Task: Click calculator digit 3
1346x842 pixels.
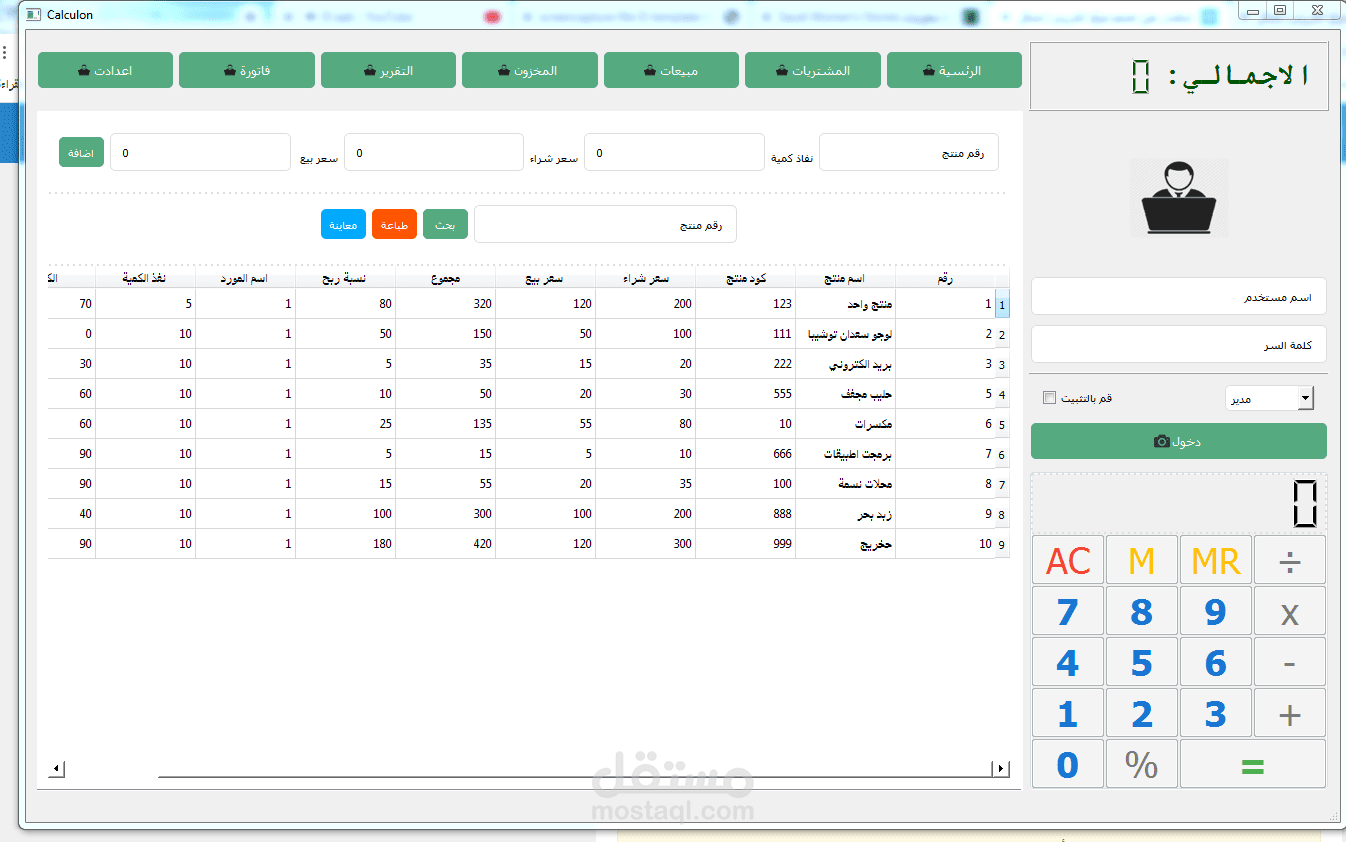Action: click(x=1216, y=713)
